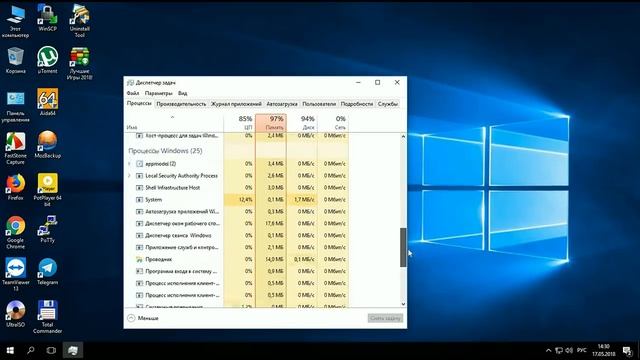Viewport: 640px width, 360px height.
Task: Switch to the Автозагрузка tab
Action: click(x=282, y=104)
